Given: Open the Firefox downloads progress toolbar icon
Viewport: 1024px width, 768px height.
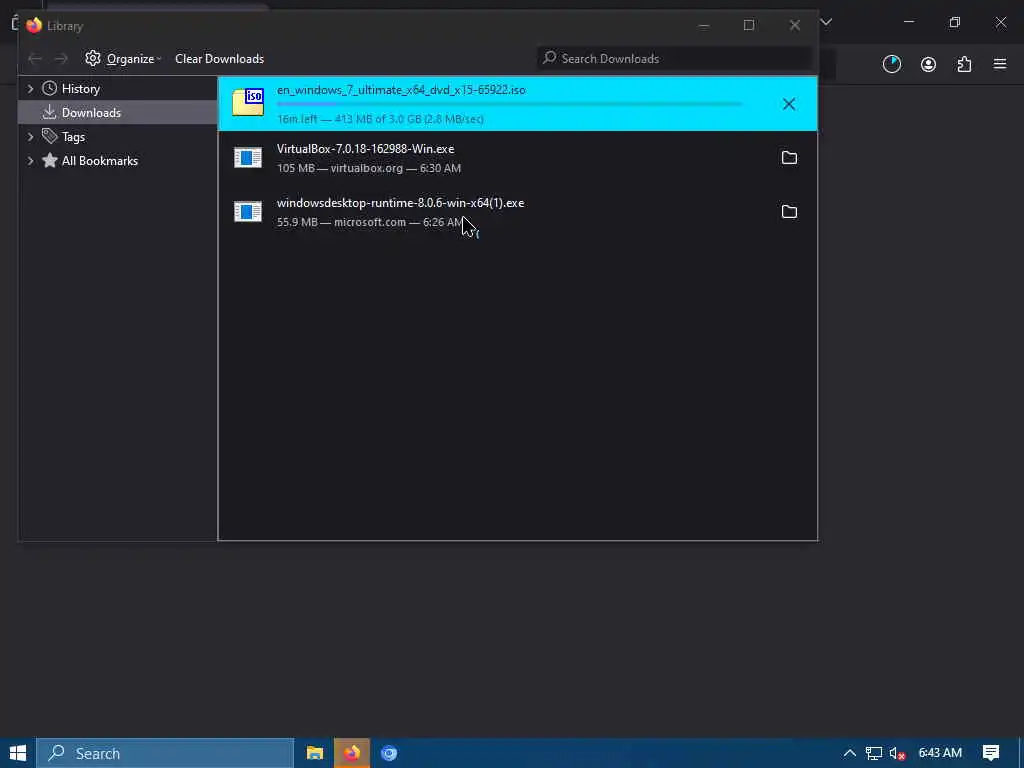Looking at the screenshot, I should pyautogui.click(x=891, y=64).
